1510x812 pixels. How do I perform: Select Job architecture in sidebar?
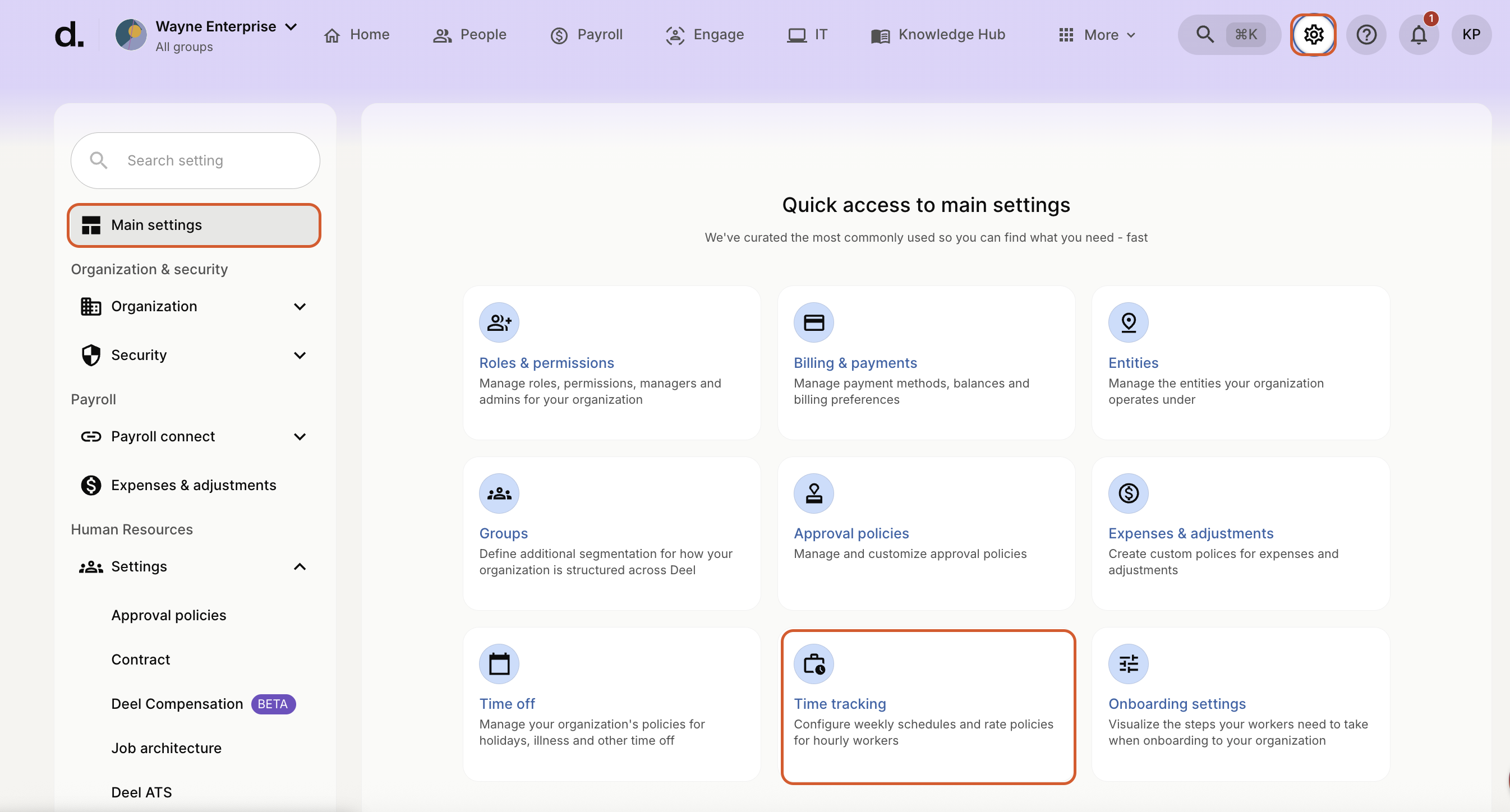pos(167,748)
